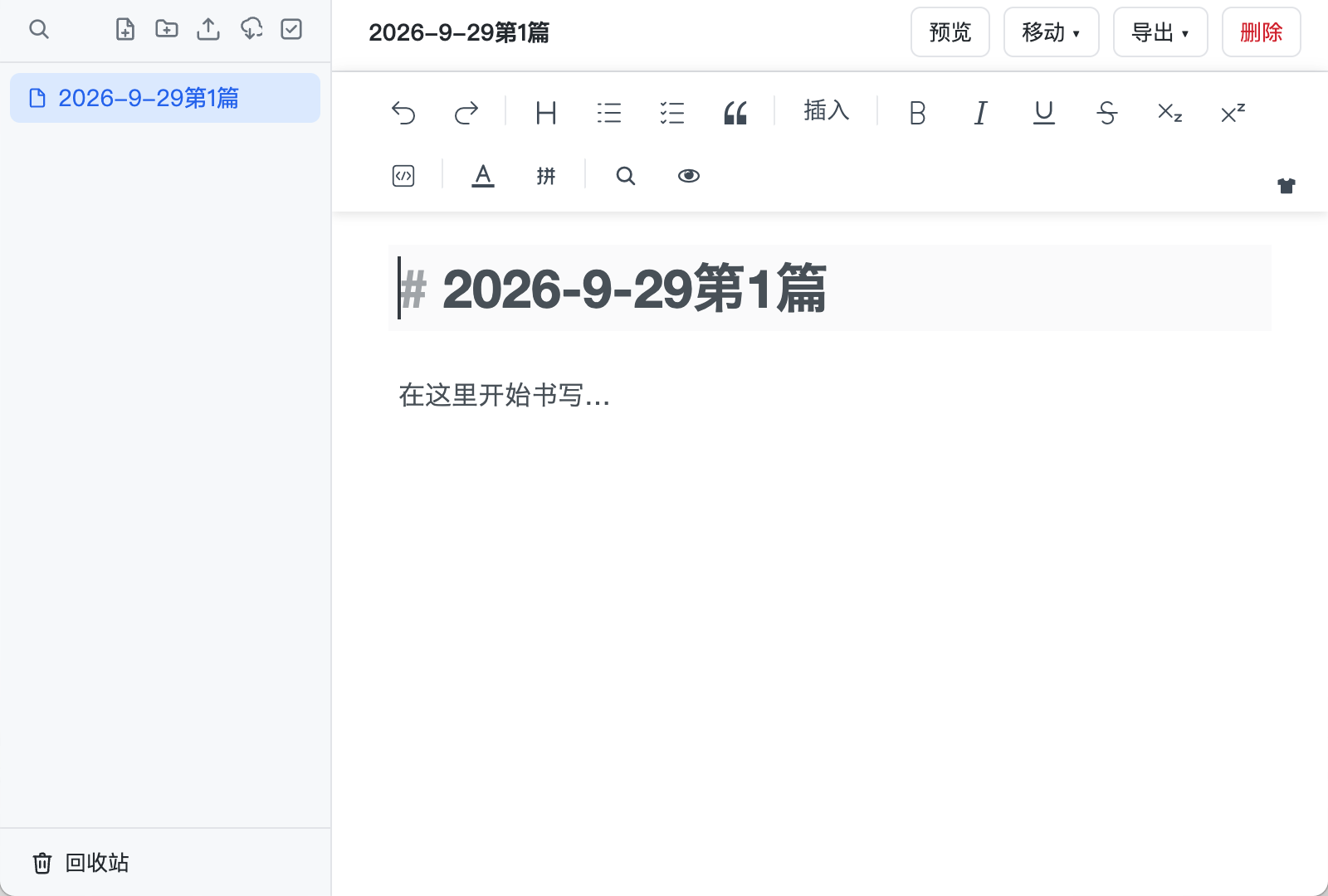This screenshot has height=896, width=1328.
Task: Open find in editor toolbar
Action: tap(626, 175)
